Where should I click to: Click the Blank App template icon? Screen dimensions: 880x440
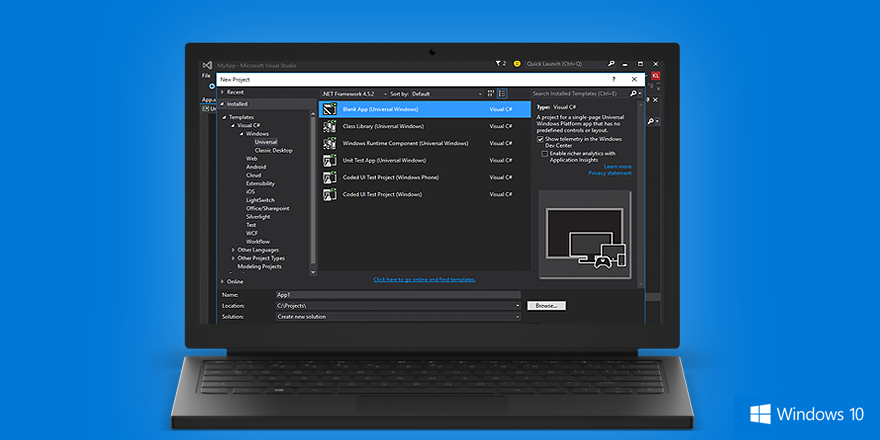pos(330,109)
